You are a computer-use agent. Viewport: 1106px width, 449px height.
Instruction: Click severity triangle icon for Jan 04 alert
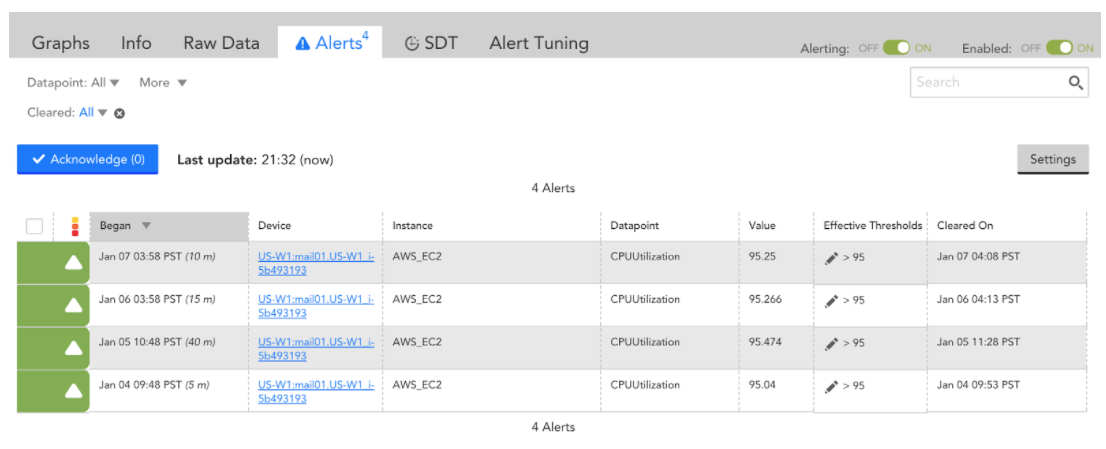coord(73,391)
